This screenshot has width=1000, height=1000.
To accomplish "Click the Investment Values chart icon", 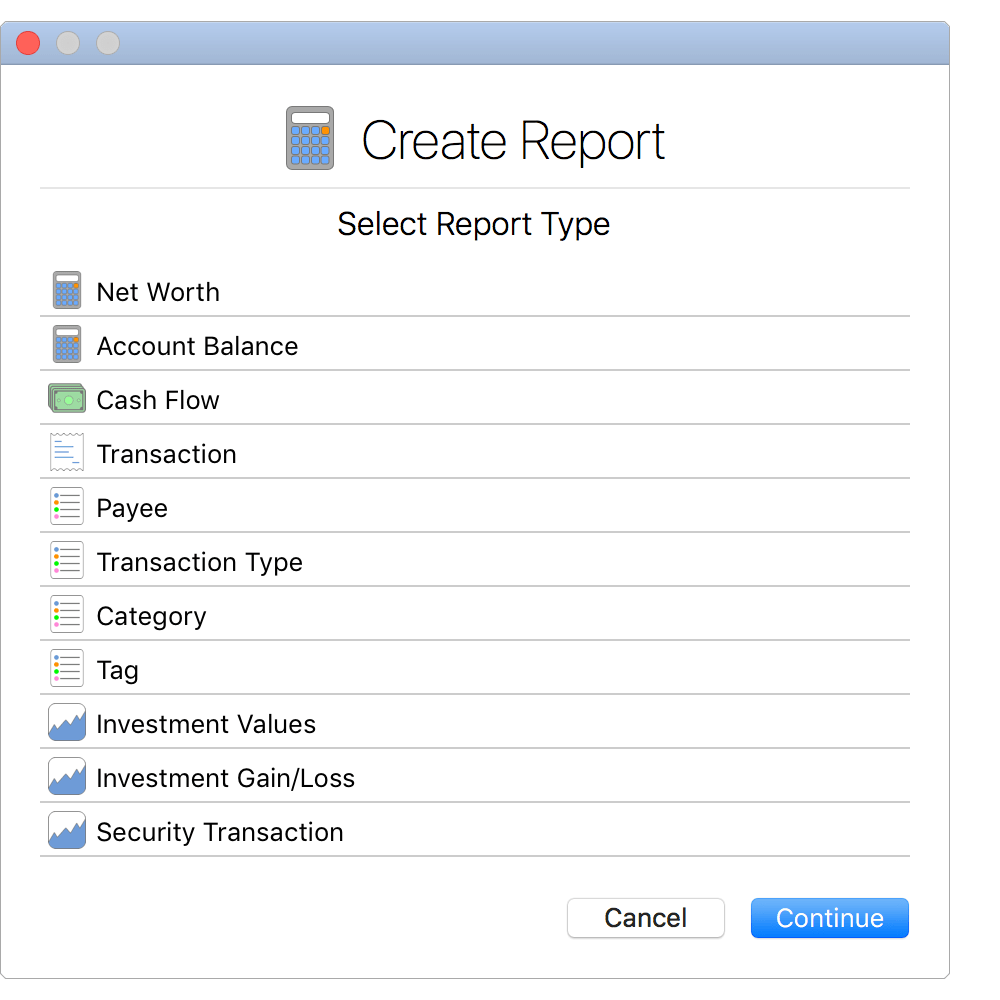I will pos(66,722).
